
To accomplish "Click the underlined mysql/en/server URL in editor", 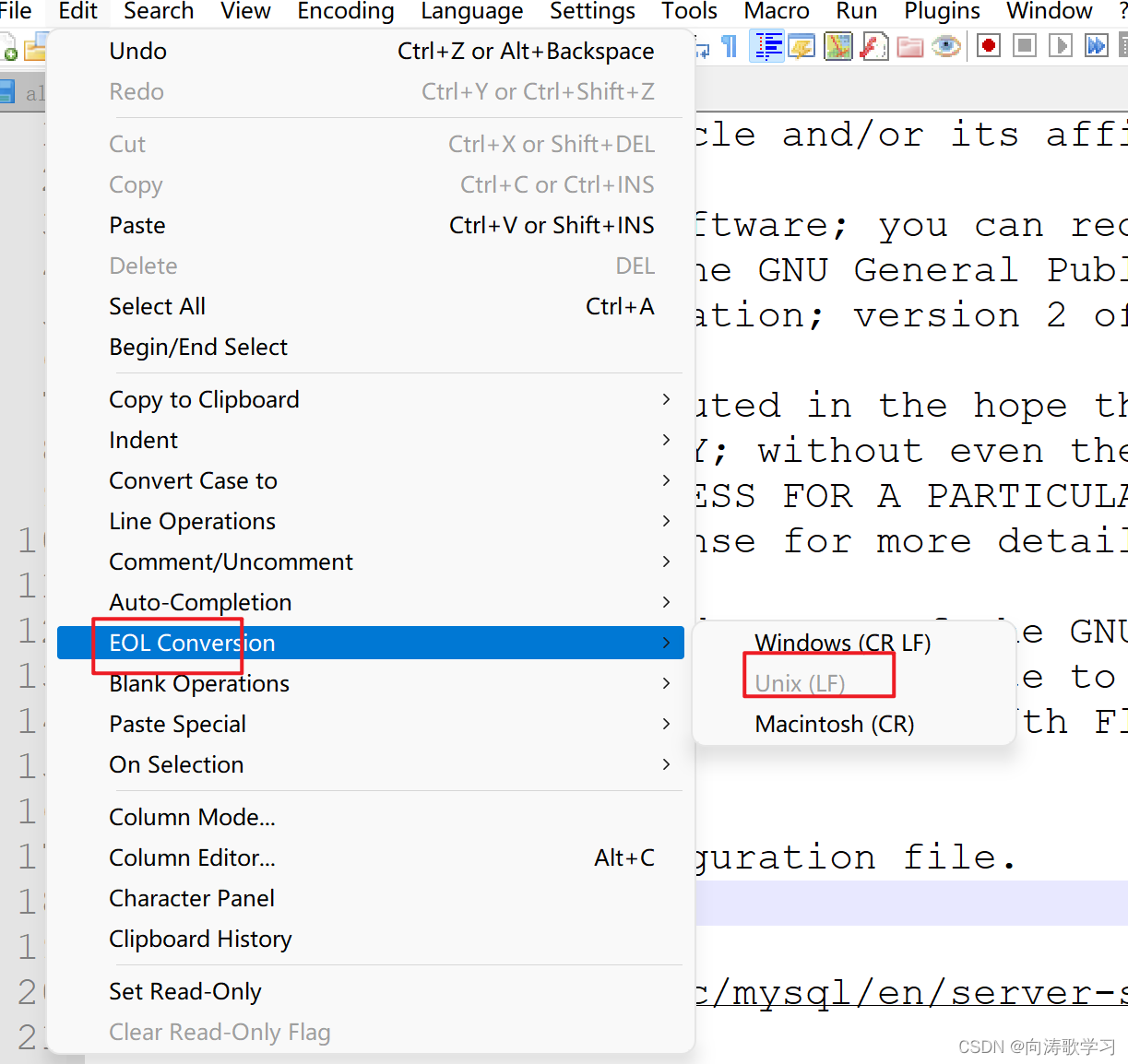I will (x=911, y=993).
